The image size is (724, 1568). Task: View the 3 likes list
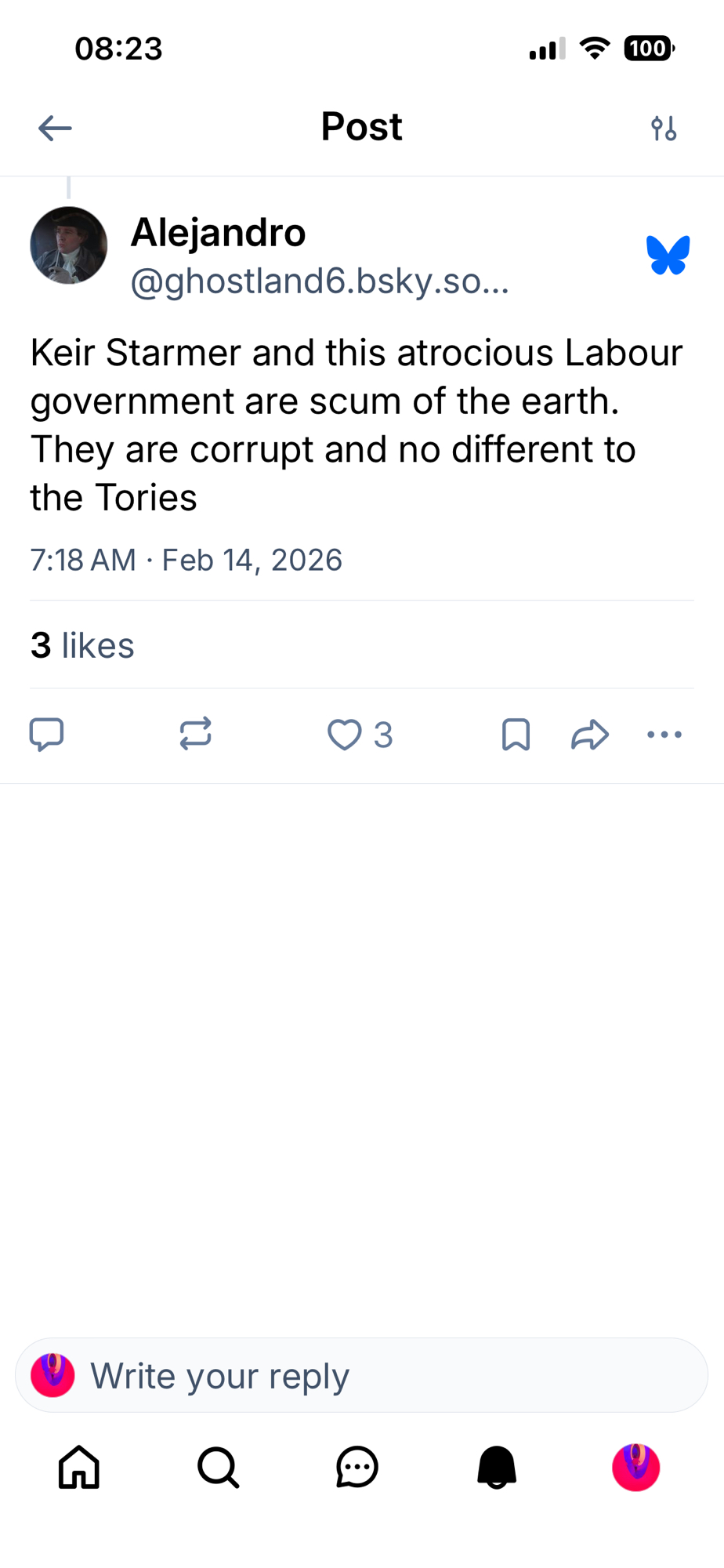82,645
